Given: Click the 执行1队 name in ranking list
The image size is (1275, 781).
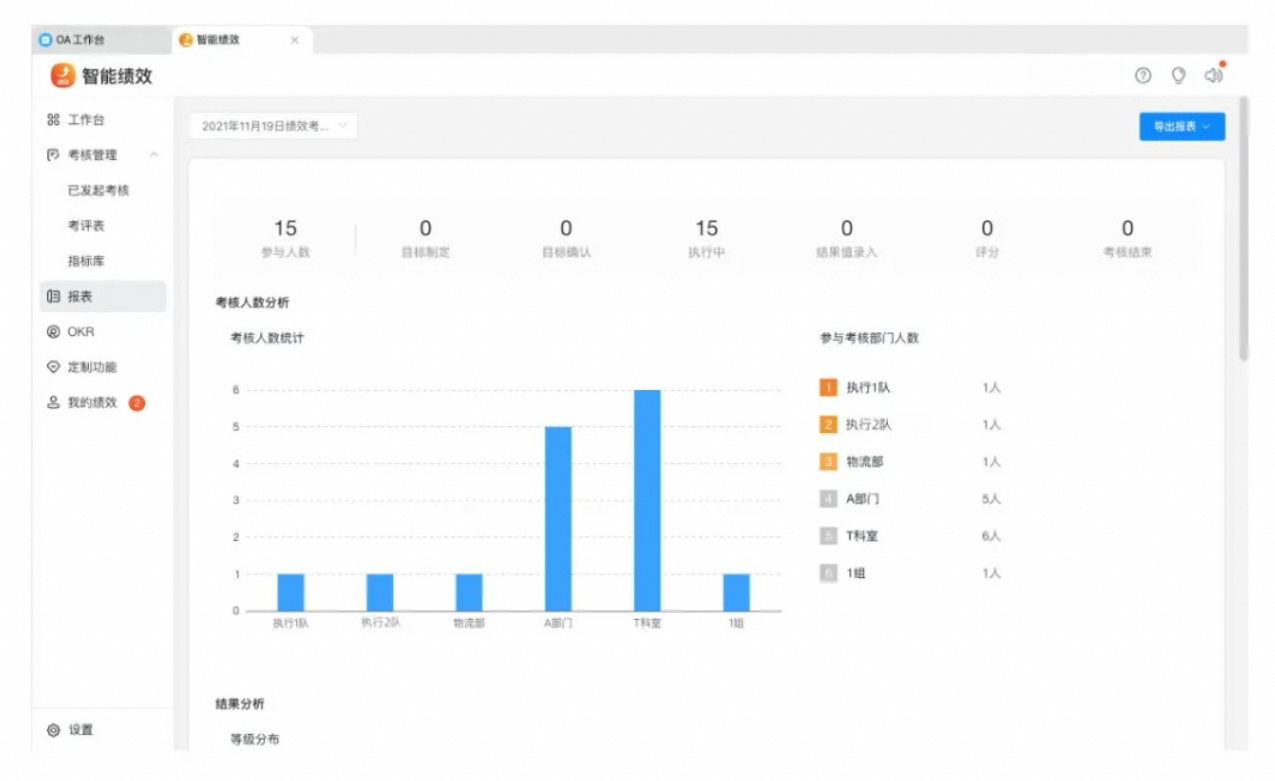Looking at the screenshot, I should [868, 387].
